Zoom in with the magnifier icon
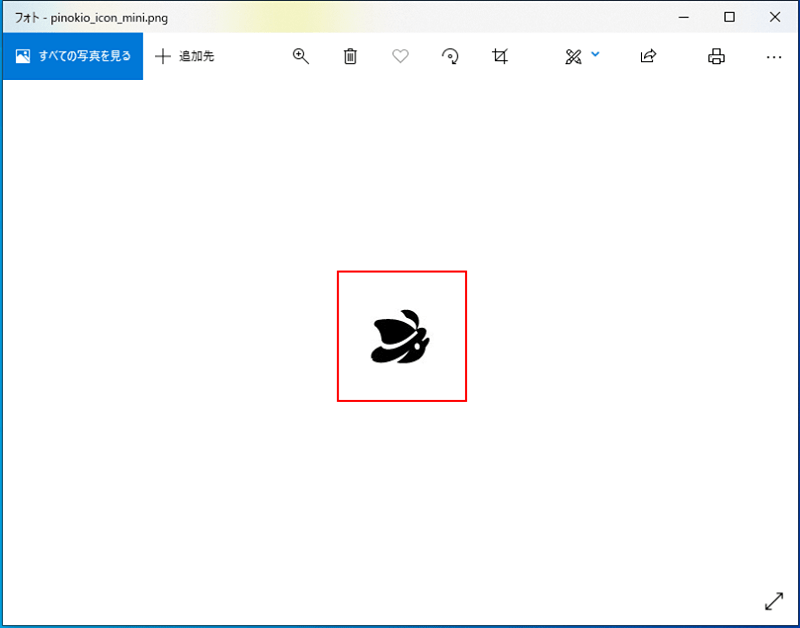 (301, 56)
